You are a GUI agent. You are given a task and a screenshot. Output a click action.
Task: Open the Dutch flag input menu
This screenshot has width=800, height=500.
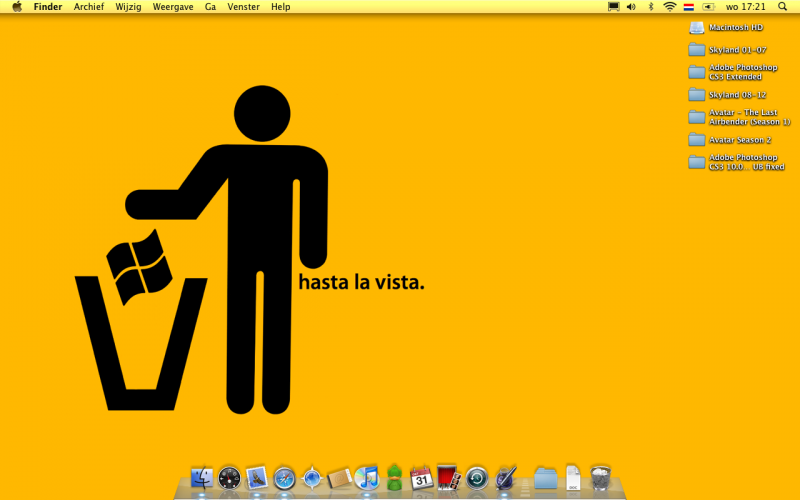(x=689, y=7)
